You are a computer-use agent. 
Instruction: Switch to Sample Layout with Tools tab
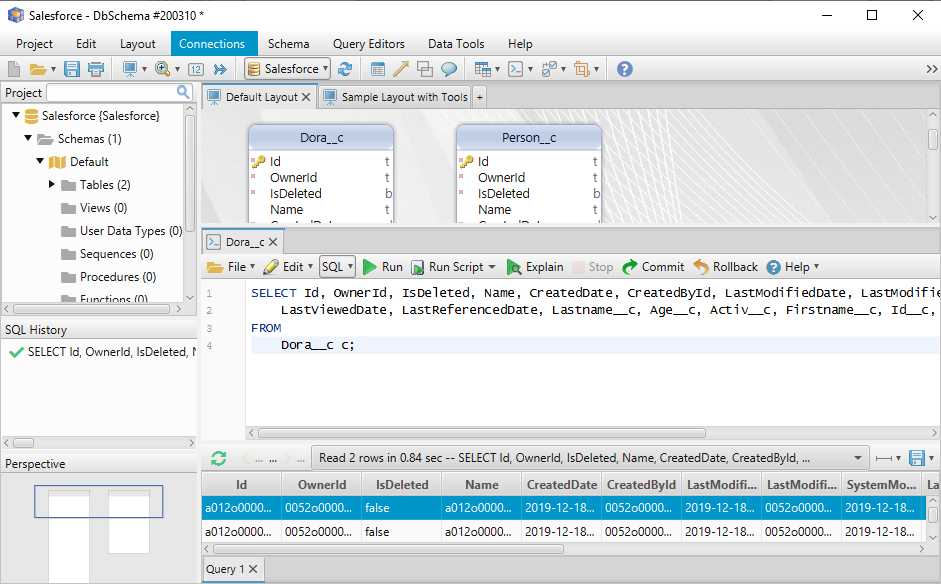click(x=394, y=97)
